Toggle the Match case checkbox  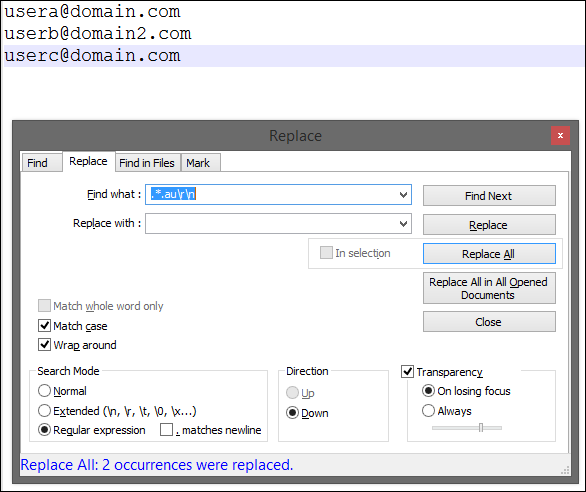[x=44, y=326]
